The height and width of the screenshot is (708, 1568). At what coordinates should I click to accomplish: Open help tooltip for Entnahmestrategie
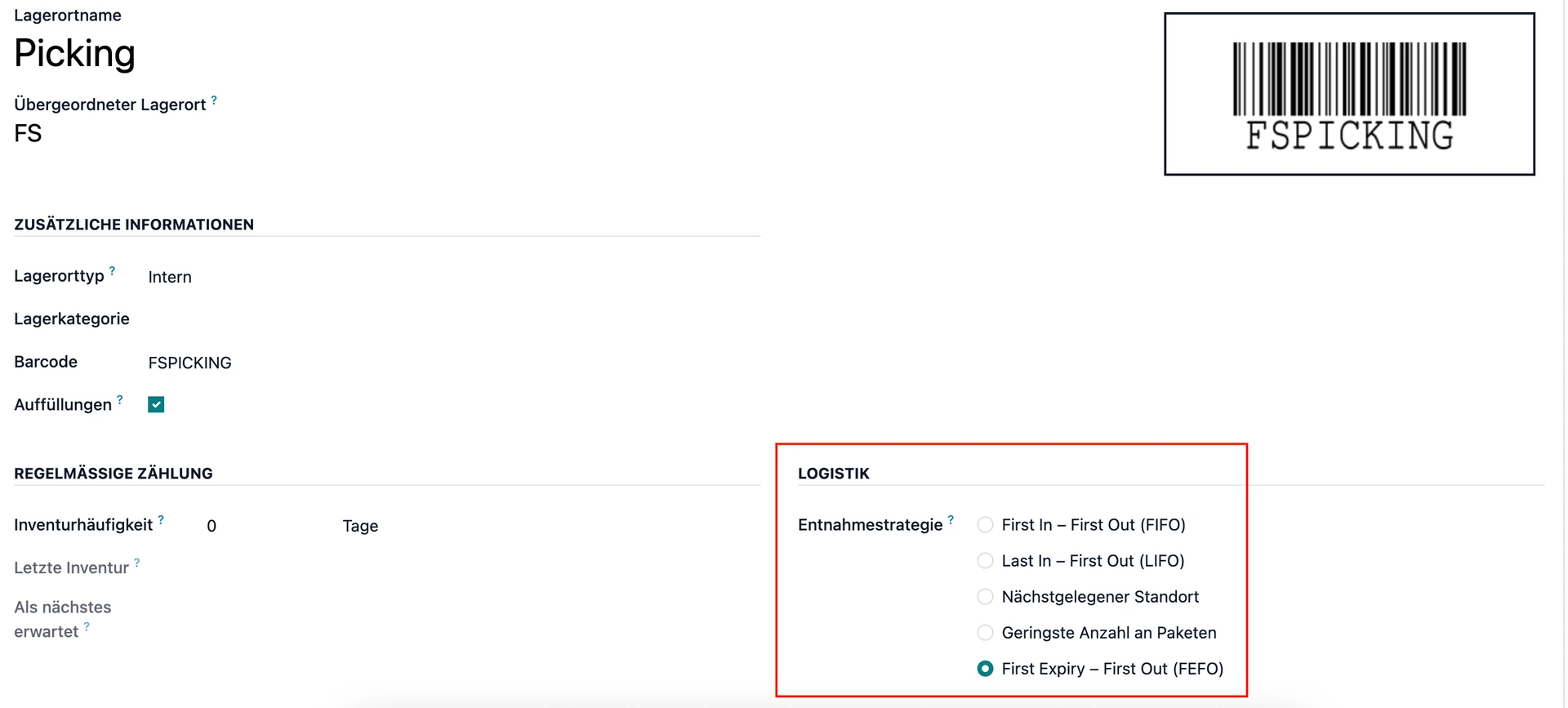951,518
